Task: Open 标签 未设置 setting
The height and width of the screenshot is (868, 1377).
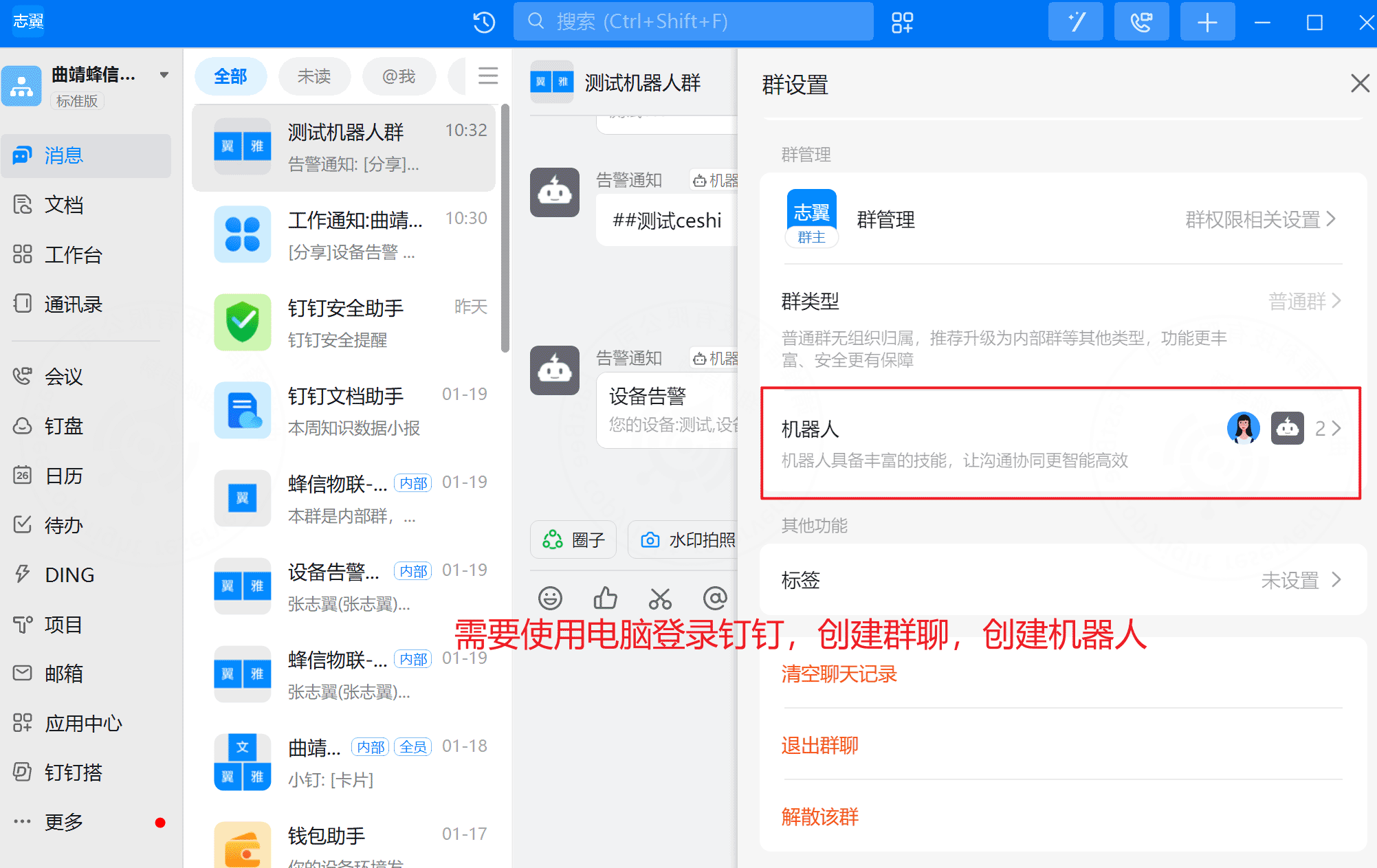Action: tap(1063, 580)
